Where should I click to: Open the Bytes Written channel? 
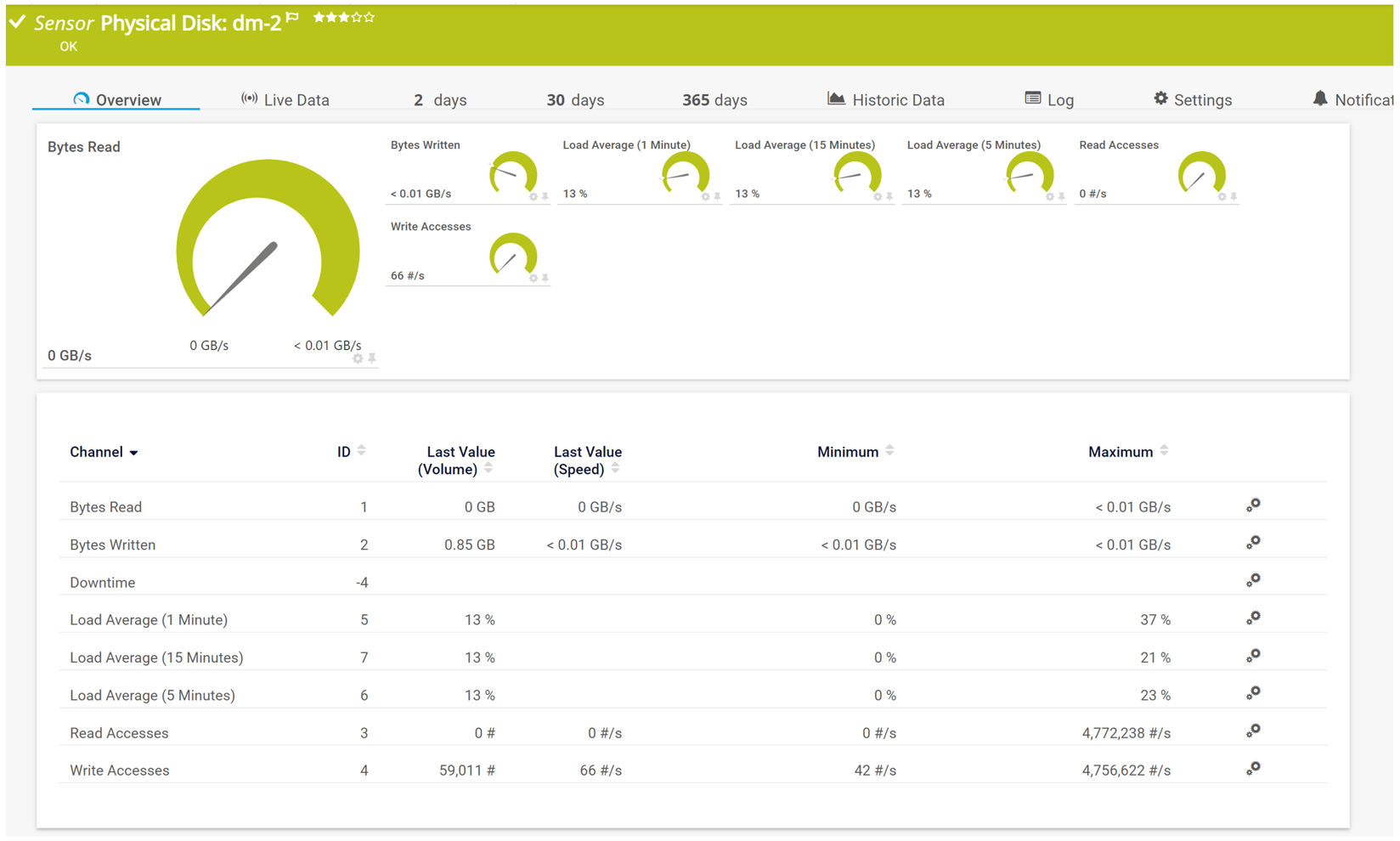(x=113, y=545)
